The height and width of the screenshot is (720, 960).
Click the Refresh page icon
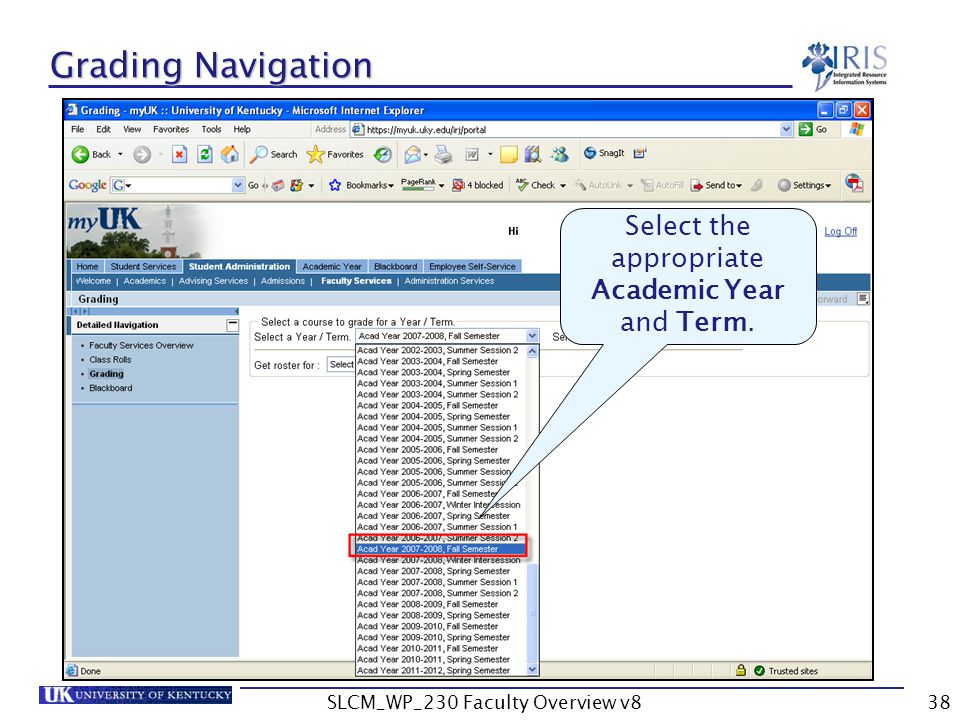pyautogui.click(x=204, y=154)
